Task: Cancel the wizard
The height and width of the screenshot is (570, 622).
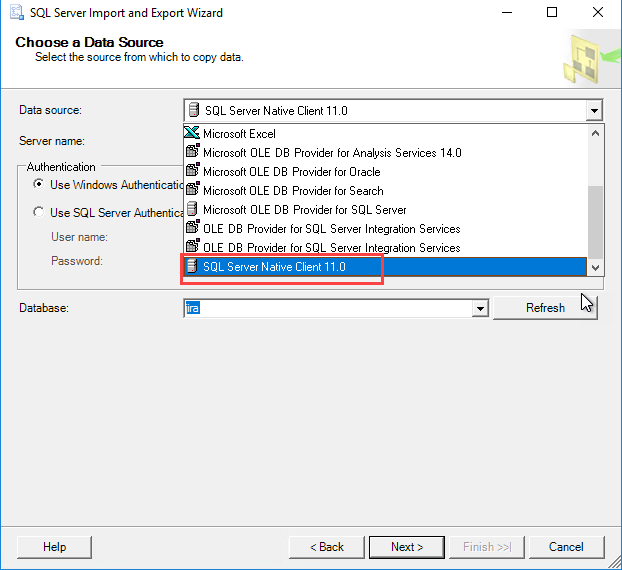Action: [566, 547]
